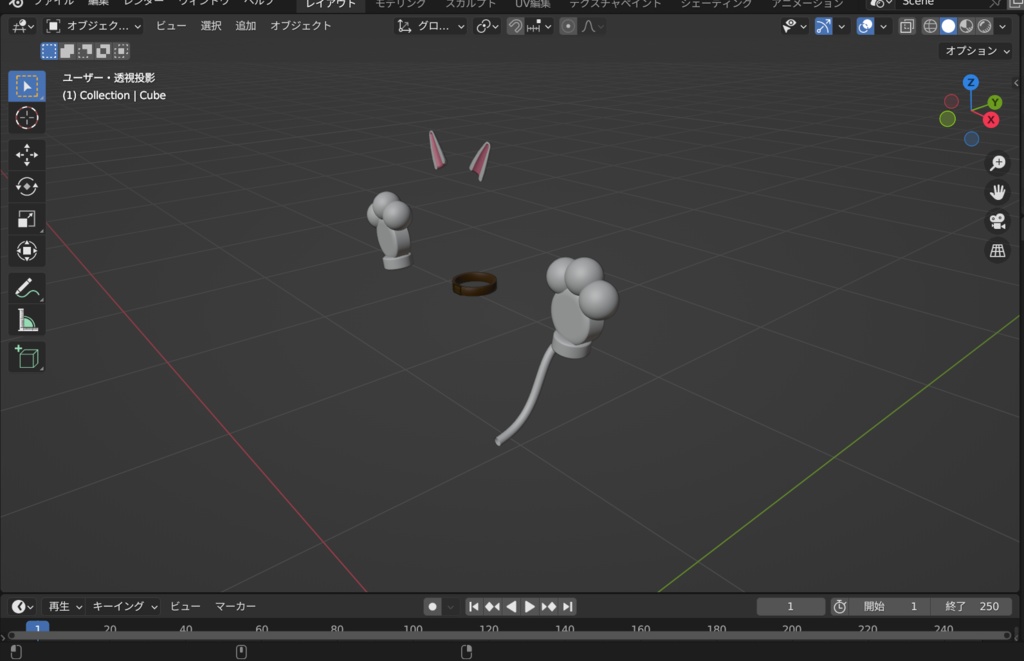1024x661 pixels.
Task: Play the animation forward
Action: [x=530, y=607]
